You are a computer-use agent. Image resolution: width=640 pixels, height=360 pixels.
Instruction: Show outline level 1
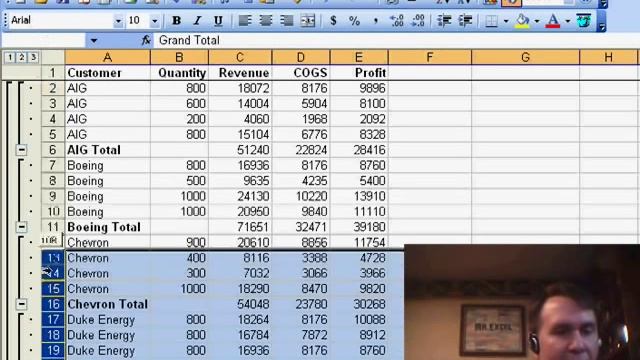[x=10, y=58]
